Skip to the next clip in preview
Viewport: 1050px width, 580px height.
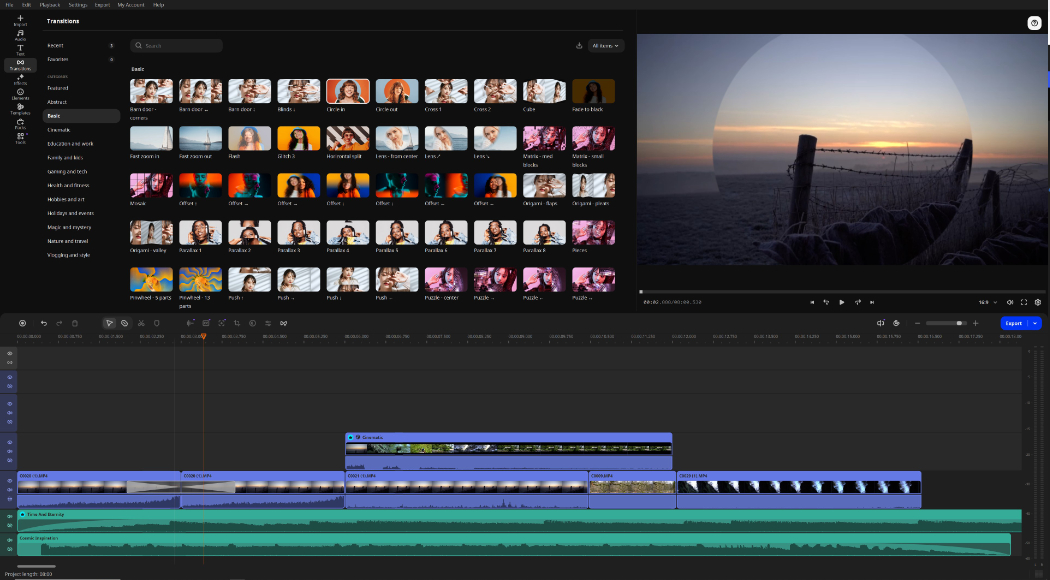click(x=872, y=302)
